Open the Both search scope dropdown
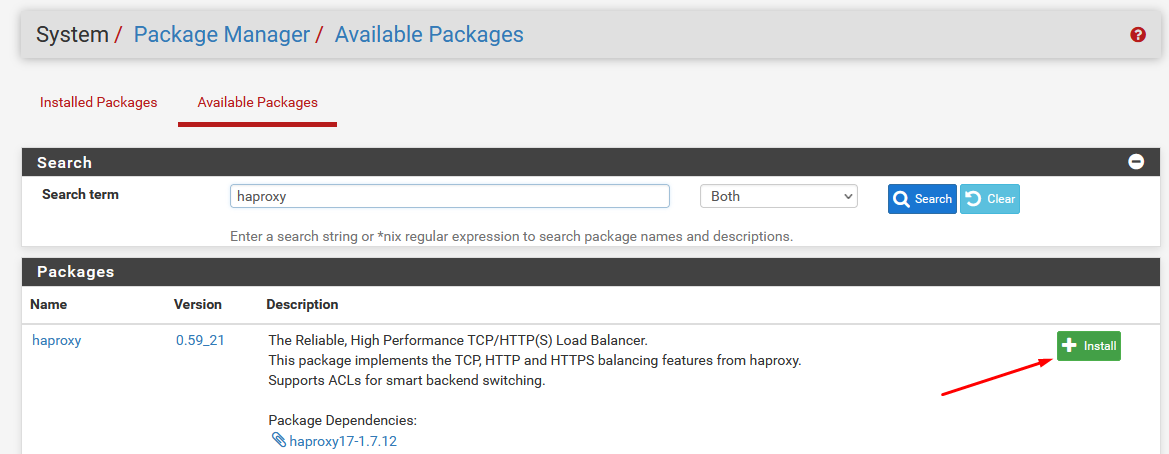 click(778, 197)
